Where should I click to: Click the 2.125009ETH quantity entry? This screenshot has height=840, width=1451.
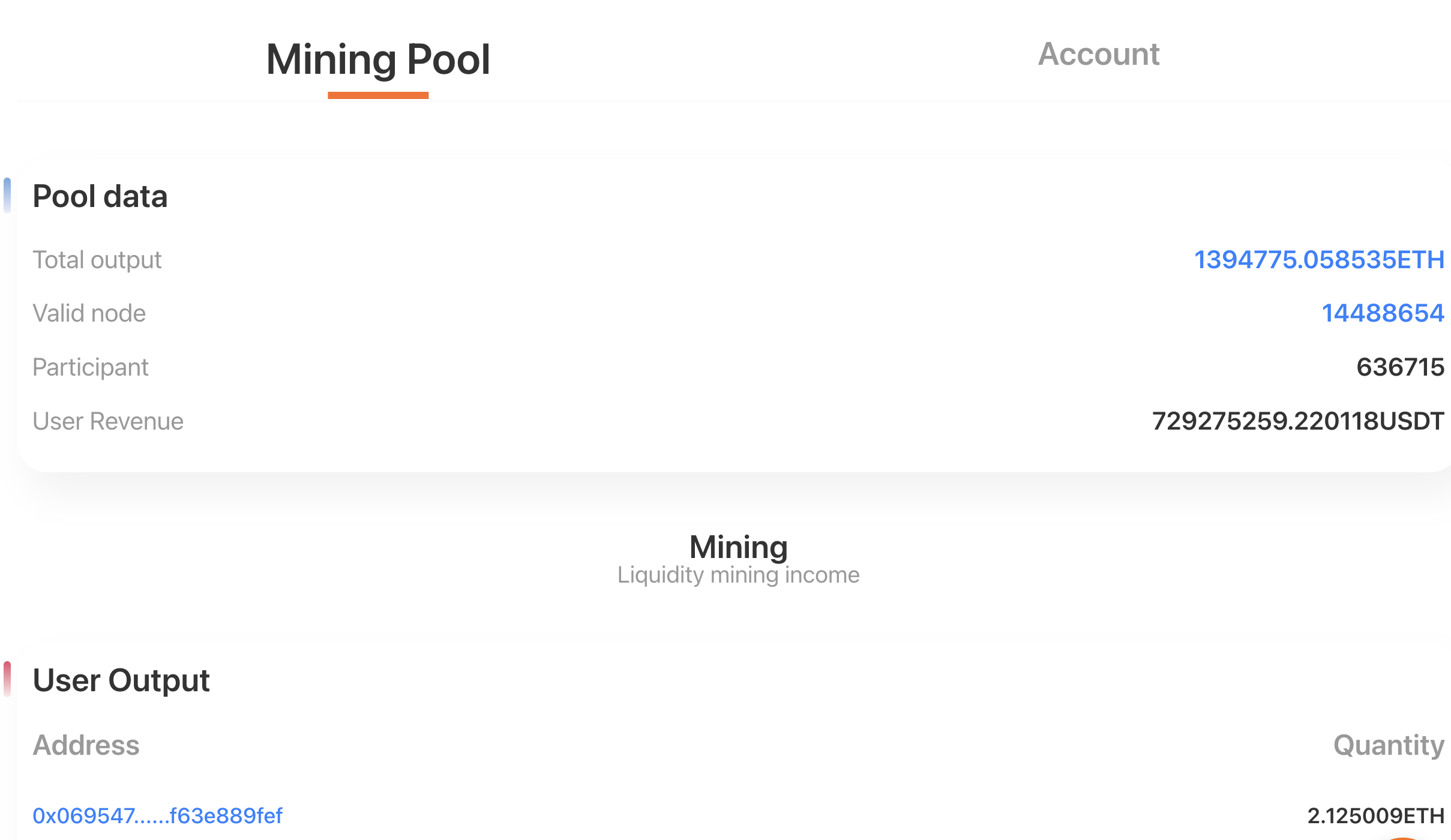pyautogui.click(x=1375, y=815)
